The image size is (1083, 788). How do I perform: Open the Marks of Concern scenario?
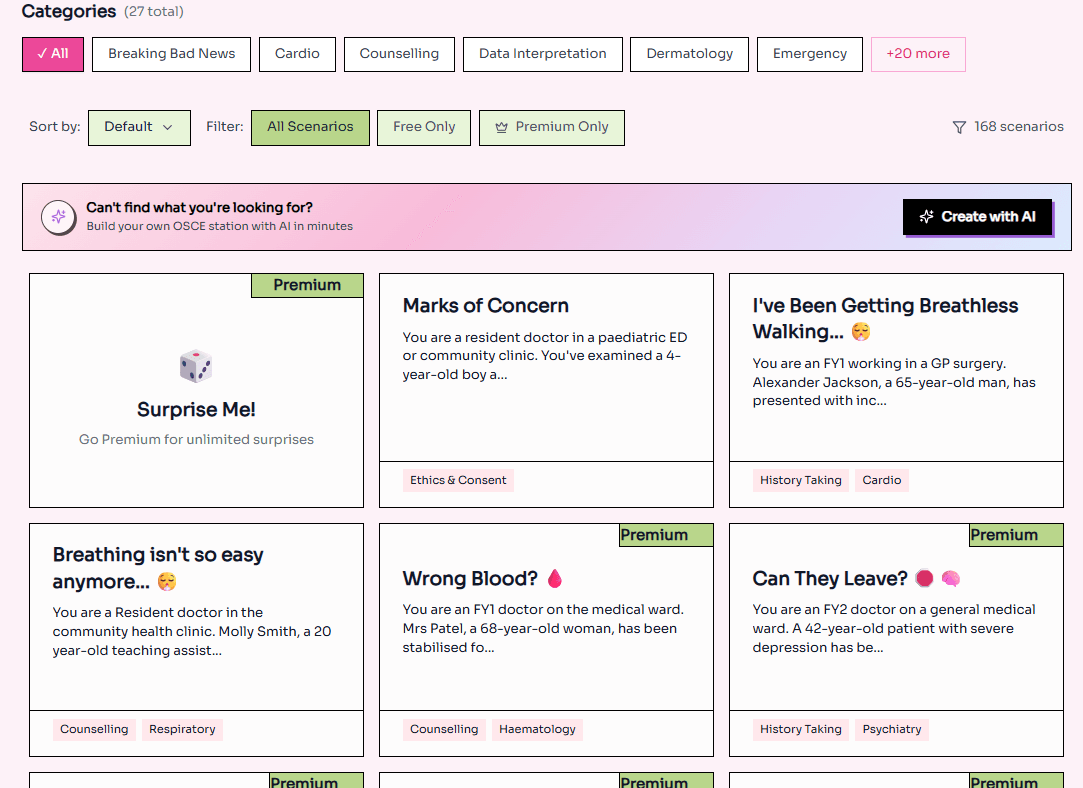tap(486, 306)
